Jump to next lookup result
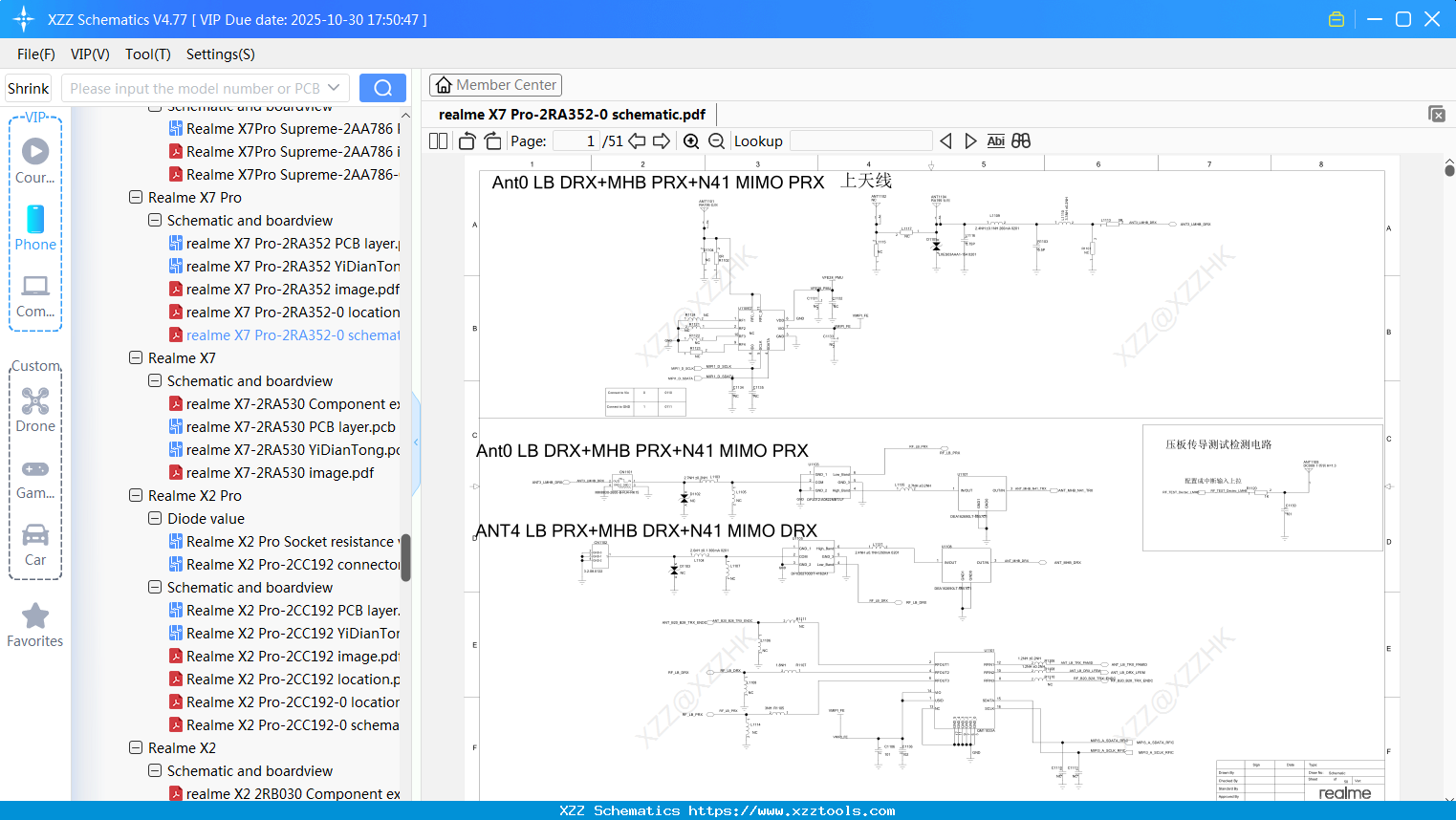Screen dimensions: 1456x820 (970, 141)
